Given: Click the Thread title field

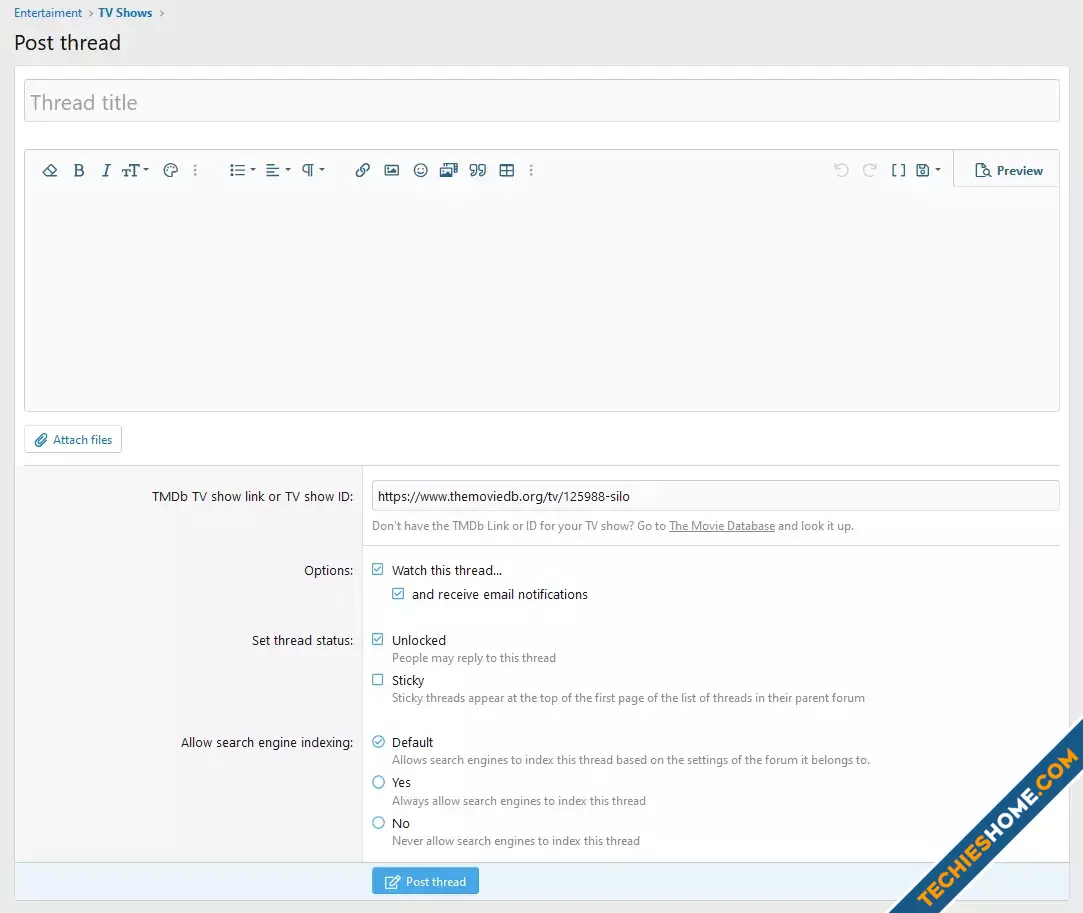Looking at the screenshot, I should click(x=542, y=101).
